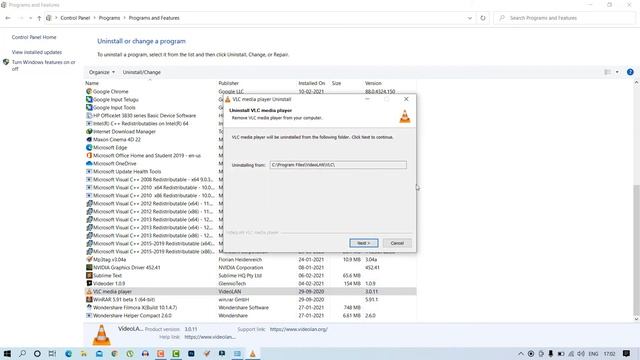This screenshot has width=640, height=360.
Task: Open the blue Help icon
Action: (630, 72)
